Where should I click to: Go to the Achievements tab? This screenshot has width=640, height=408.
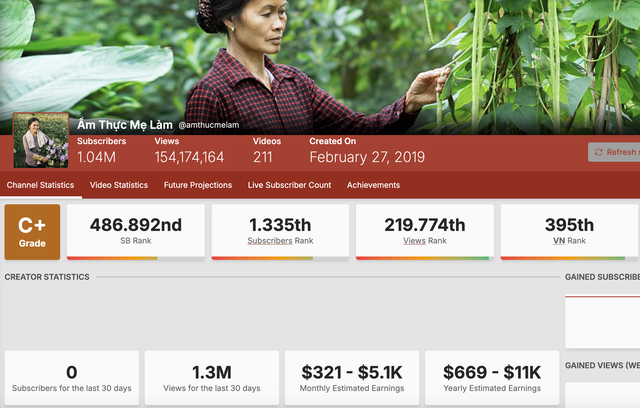click(x=373, y=185)
